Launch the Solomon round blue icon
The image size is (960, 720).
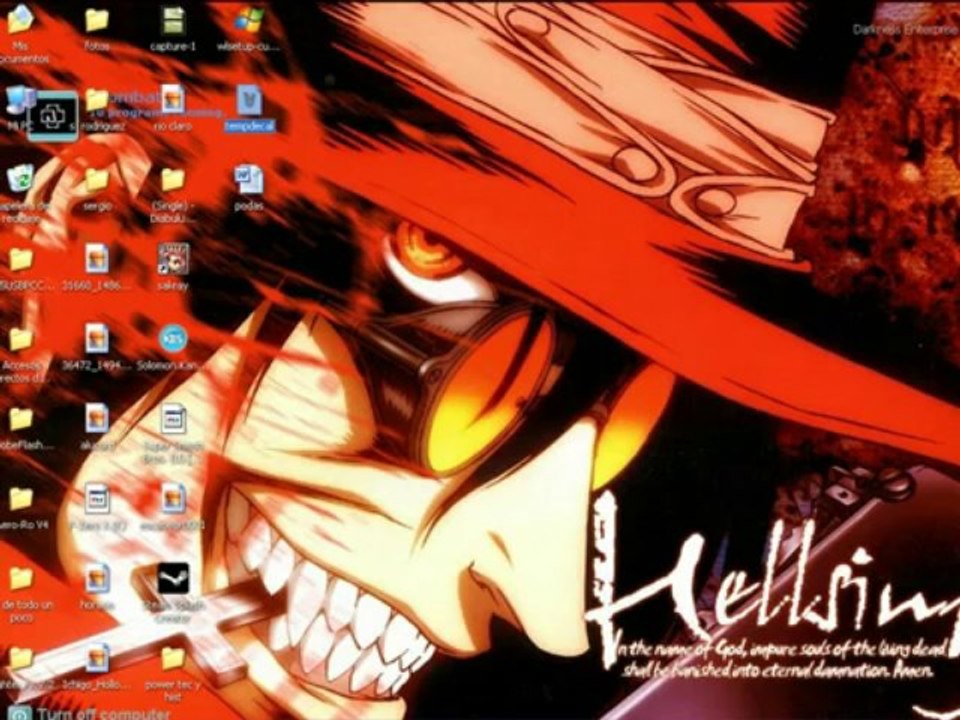tap(173, 339)
